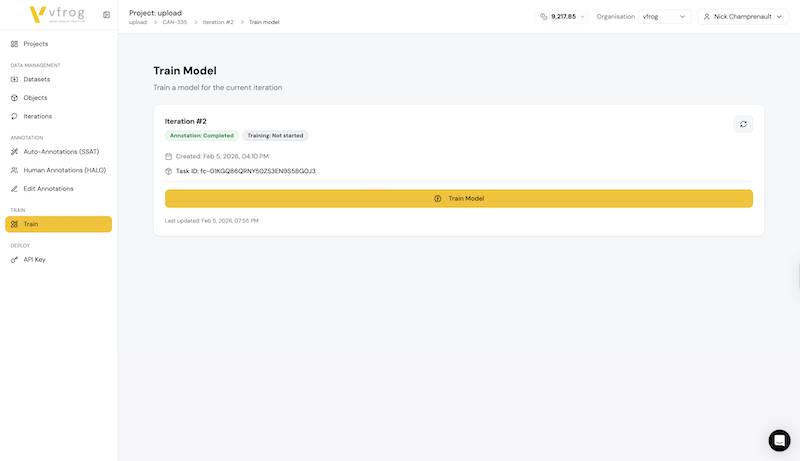Open Human Annotations (HALO) in the sidebar
The image size is (800, 461).
[x=64, y=170]
